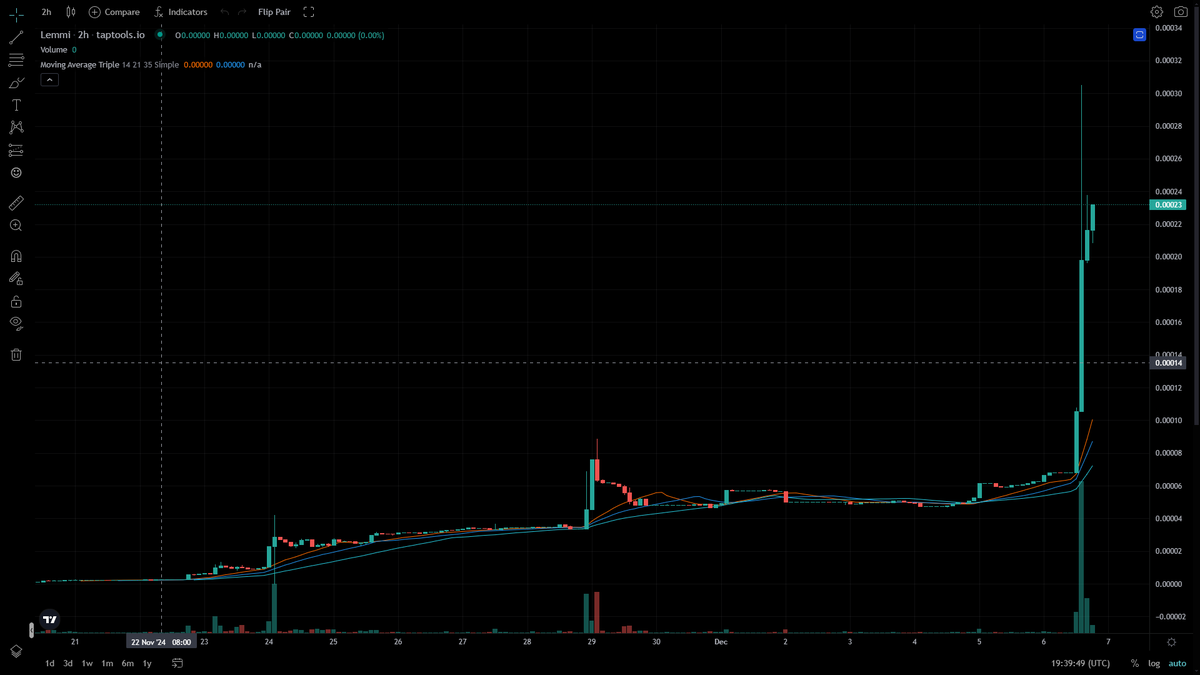Screen dimensions: 1200x675
Task: Click the volume pane collapse handle
Action: pyautogui.click(x=31, y=629)
